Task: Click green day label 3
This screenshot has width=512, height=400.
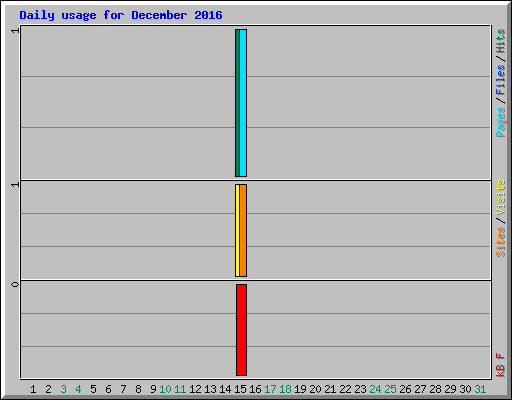Action: (x=63, y=389)
